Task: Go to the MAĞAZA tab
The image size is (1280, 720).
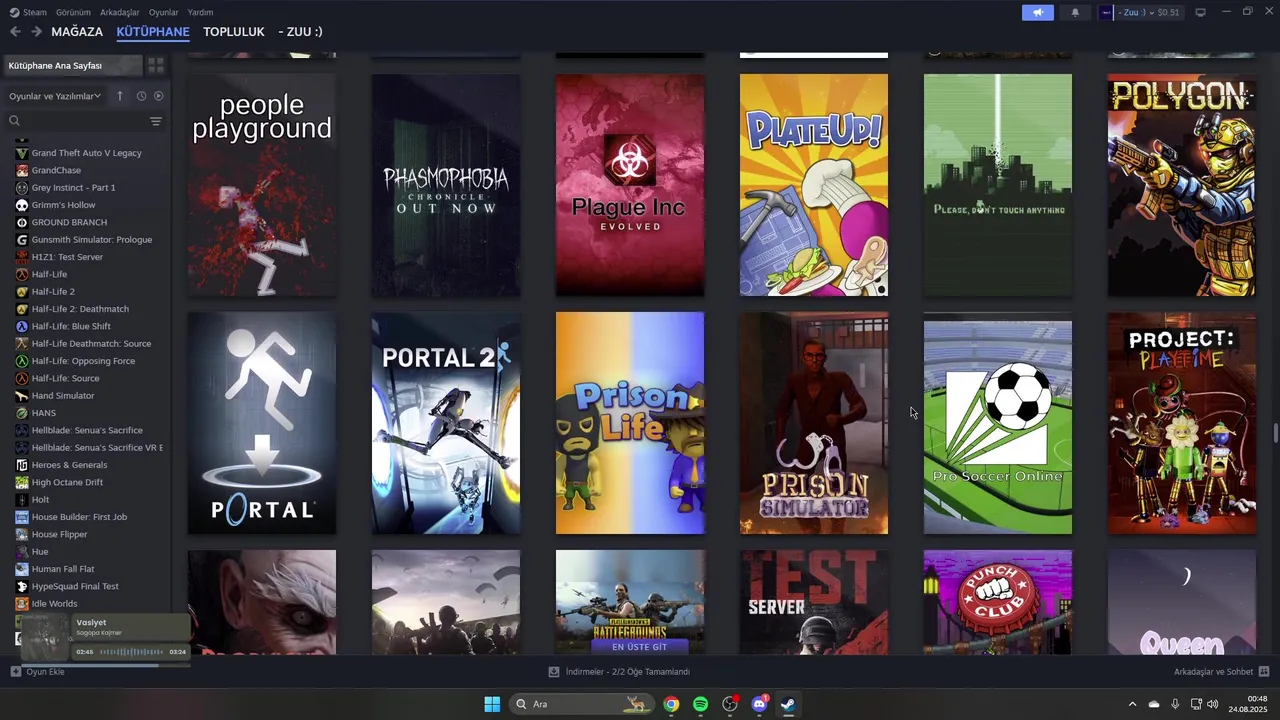Action: pyautogui.click(x=77, y=32)
